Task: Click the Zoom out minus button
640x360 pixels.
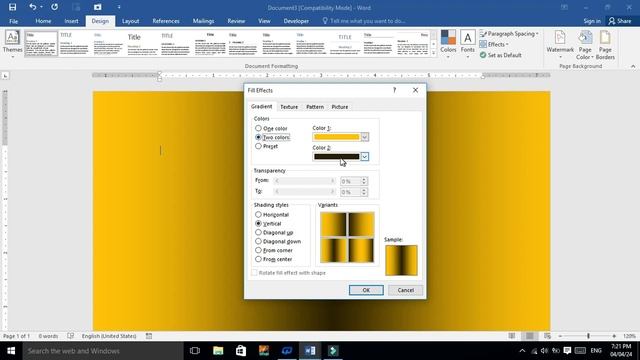Action: point(560,336)
